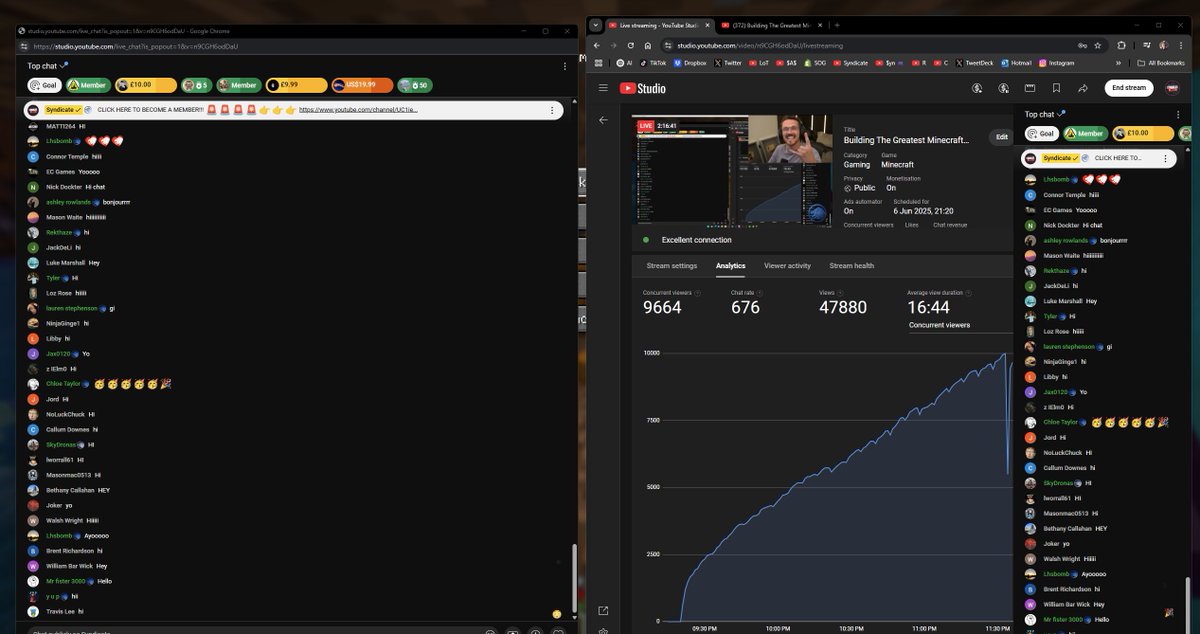Open popout chat three-dot options menu

565,66
